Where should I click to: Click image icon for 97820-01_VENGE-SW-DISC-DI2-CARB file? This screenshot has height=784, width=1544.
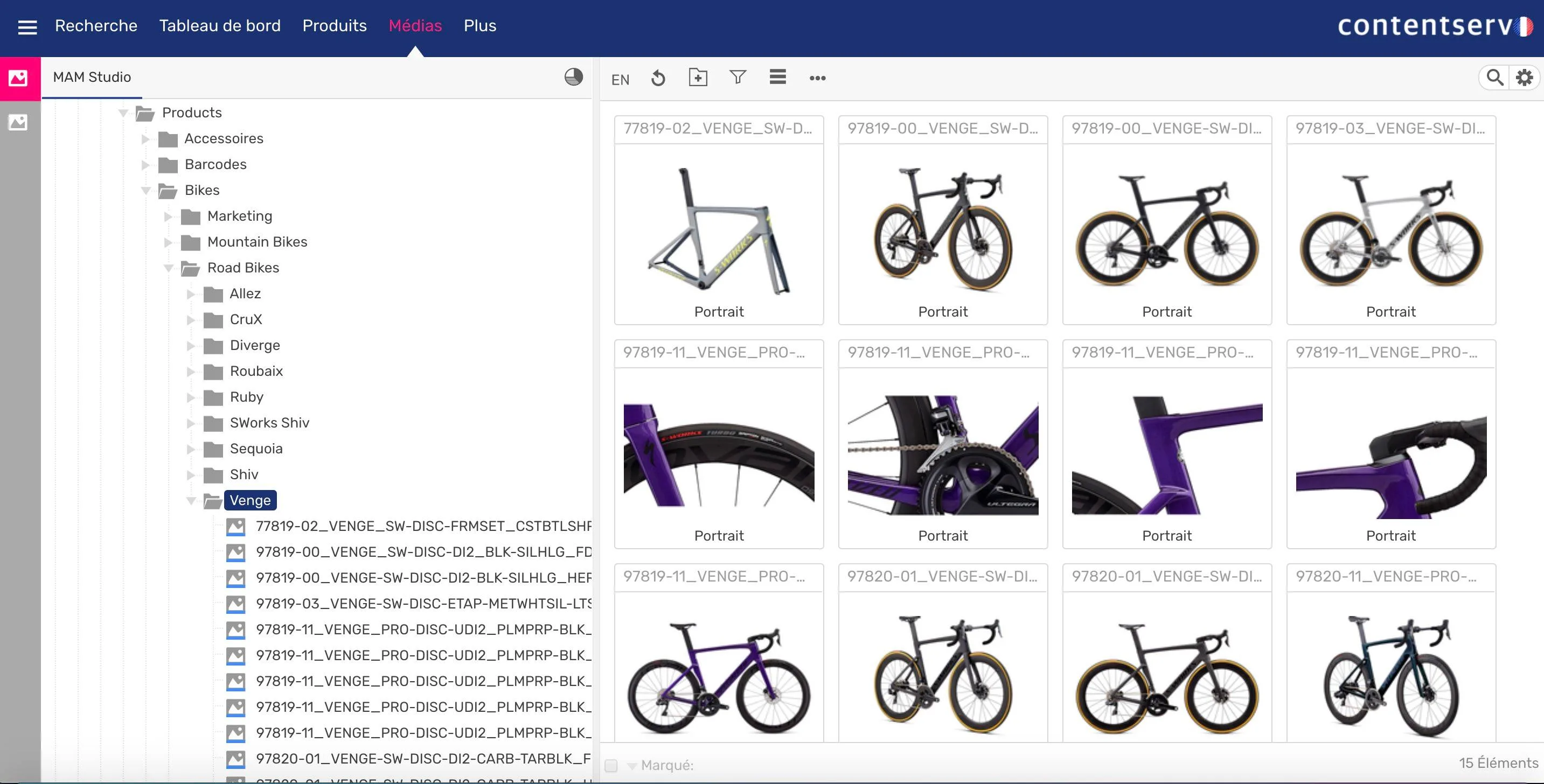[235, 759]
